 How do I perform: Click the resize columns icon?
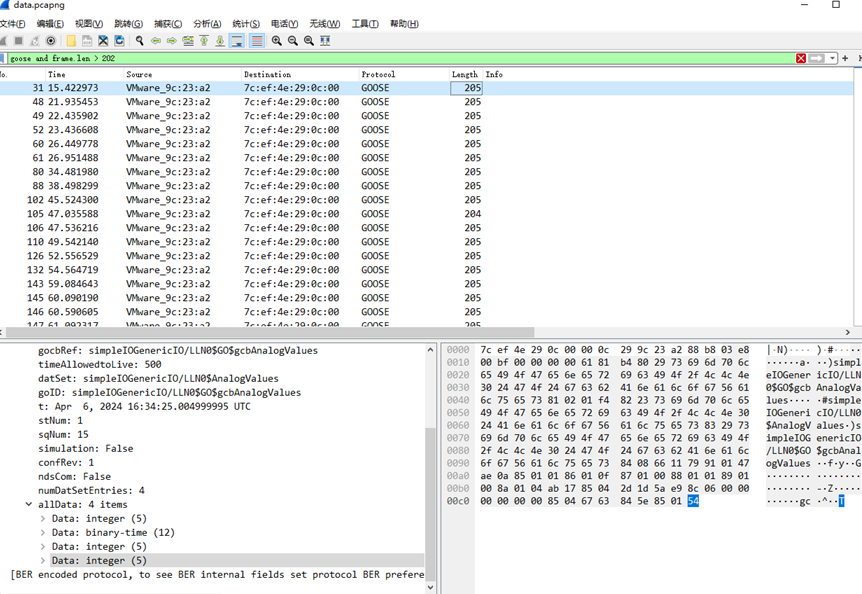[325, 41]
